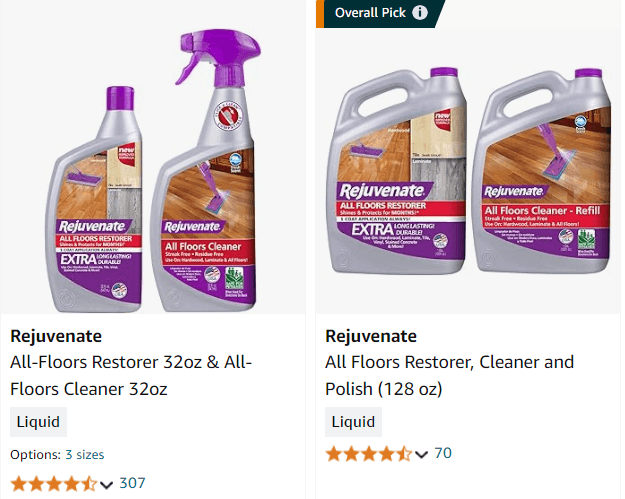This screenshot has height=499, width=625.
Task: Click the right product's Rejuvenate brand name
Action: [x=371, y=336]
